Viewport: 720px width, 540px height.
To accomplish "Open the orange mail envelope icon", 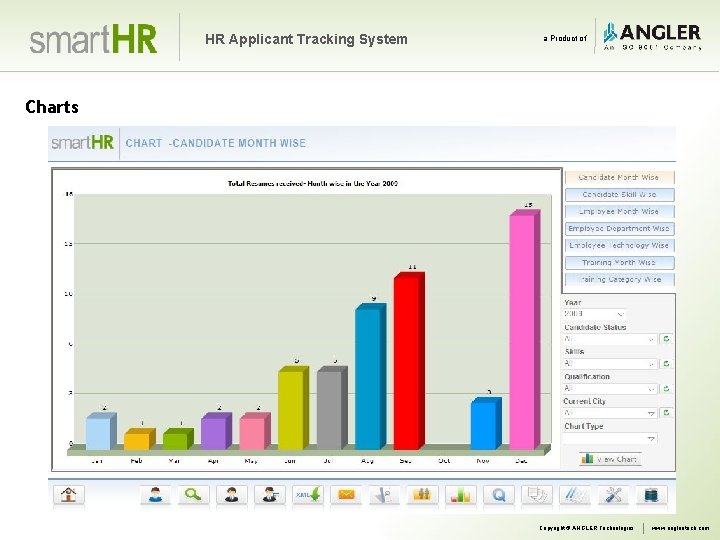I will [x=346, y=495].
